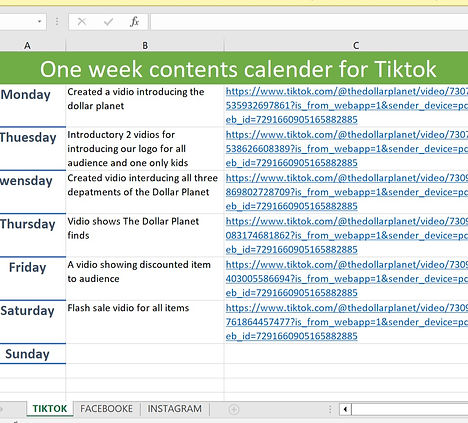Image resolution: width=468 pixels, height=423 pixels.
Task: Select 'Created a vidio introducing the dollar planet' cell
Action: (x=145, y=105)
